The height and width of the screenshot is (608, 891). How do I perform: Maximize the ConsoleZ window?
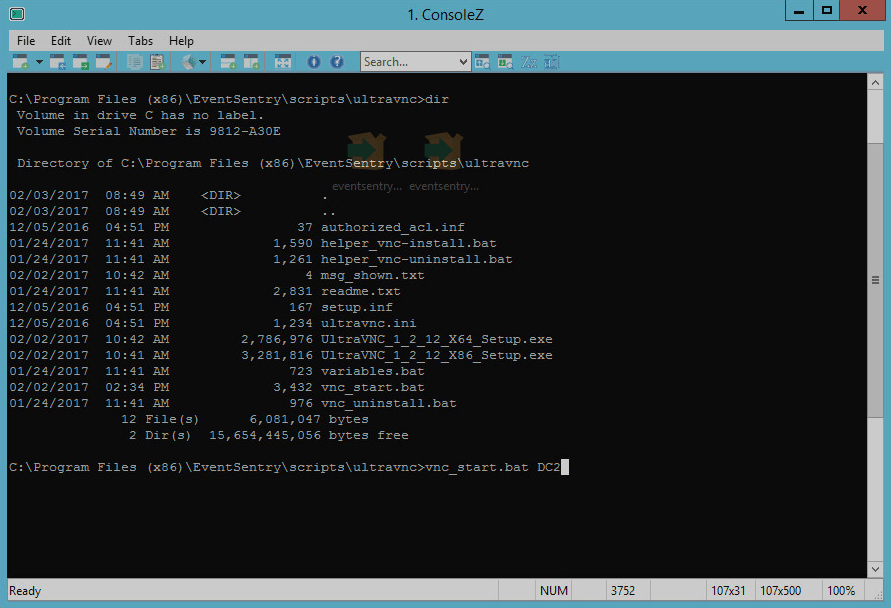click(x=826, y=10)
